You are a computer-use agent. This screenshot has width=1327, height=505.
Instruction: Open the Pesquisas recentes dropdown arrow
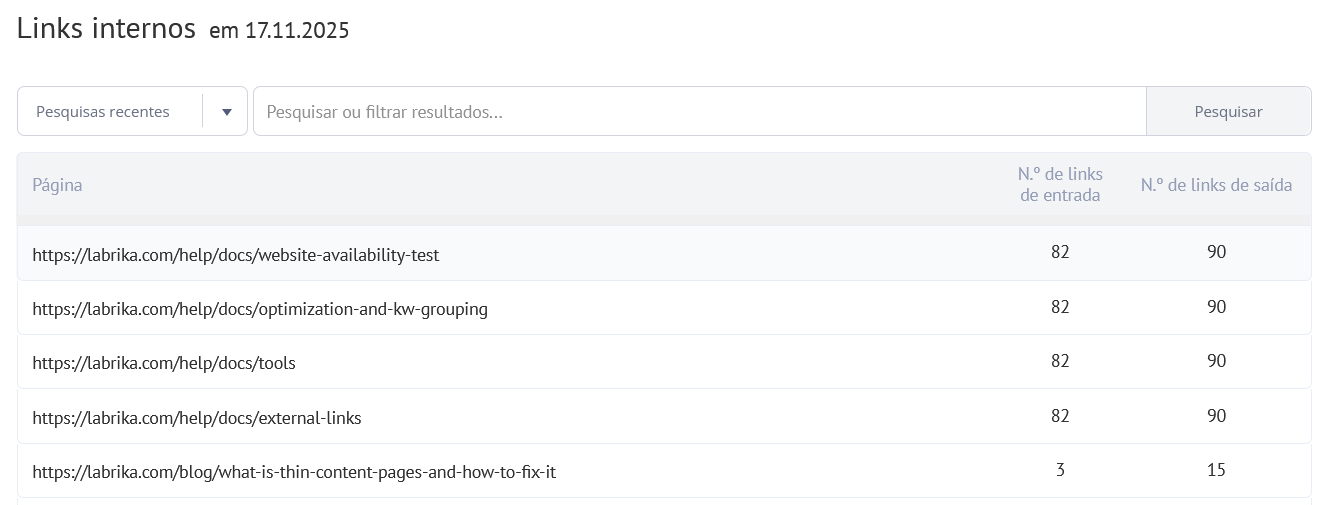(x=227, y=112)
